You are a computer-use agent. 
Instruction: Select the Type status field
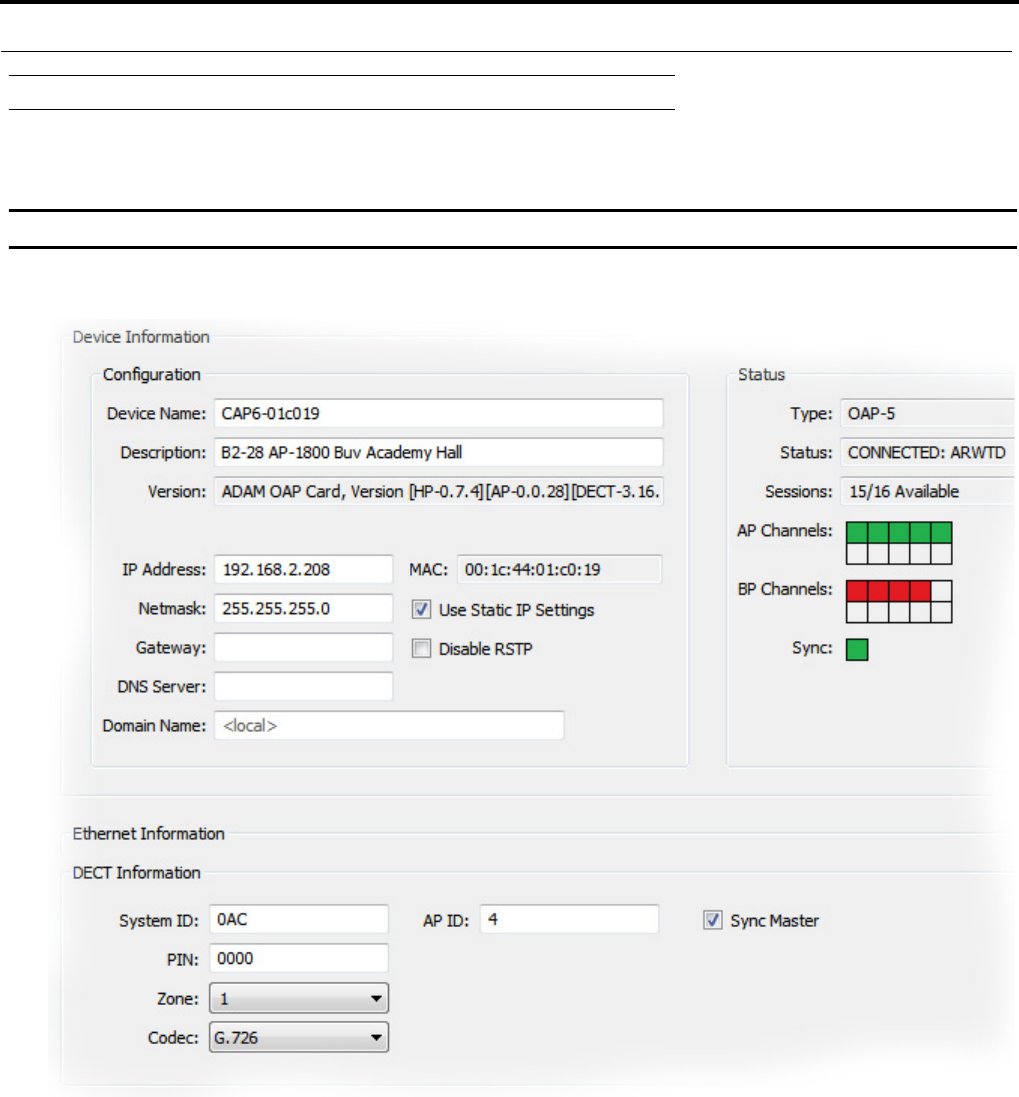[929, 413]
